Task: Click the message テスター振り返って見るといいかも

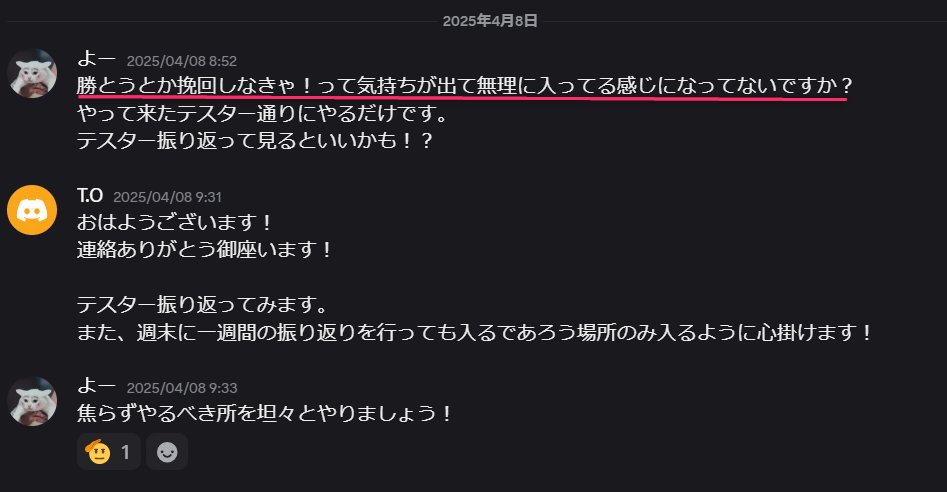Action: point(255,141)
